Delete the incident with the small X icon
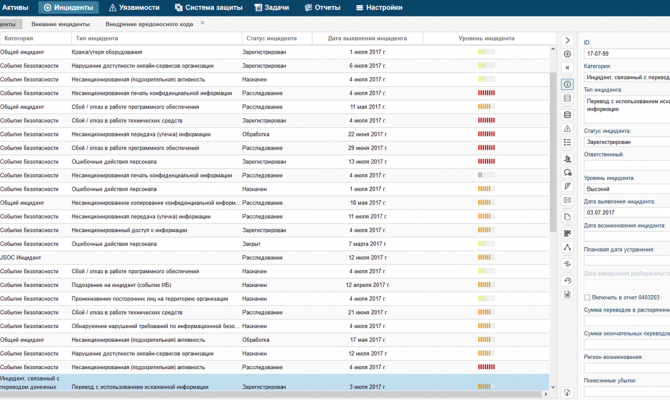Viewport: 670px width, 400px height. click(567, 68)
